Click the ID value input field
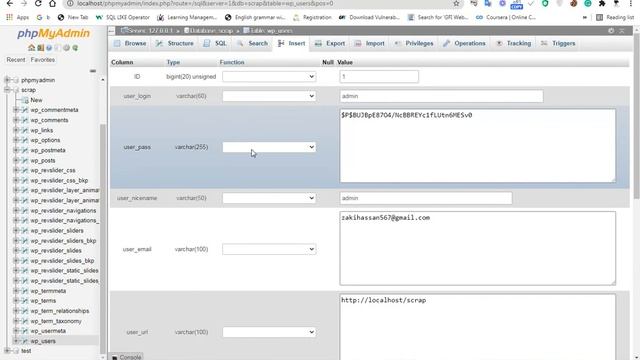640x360 pixels. (379, 76)
